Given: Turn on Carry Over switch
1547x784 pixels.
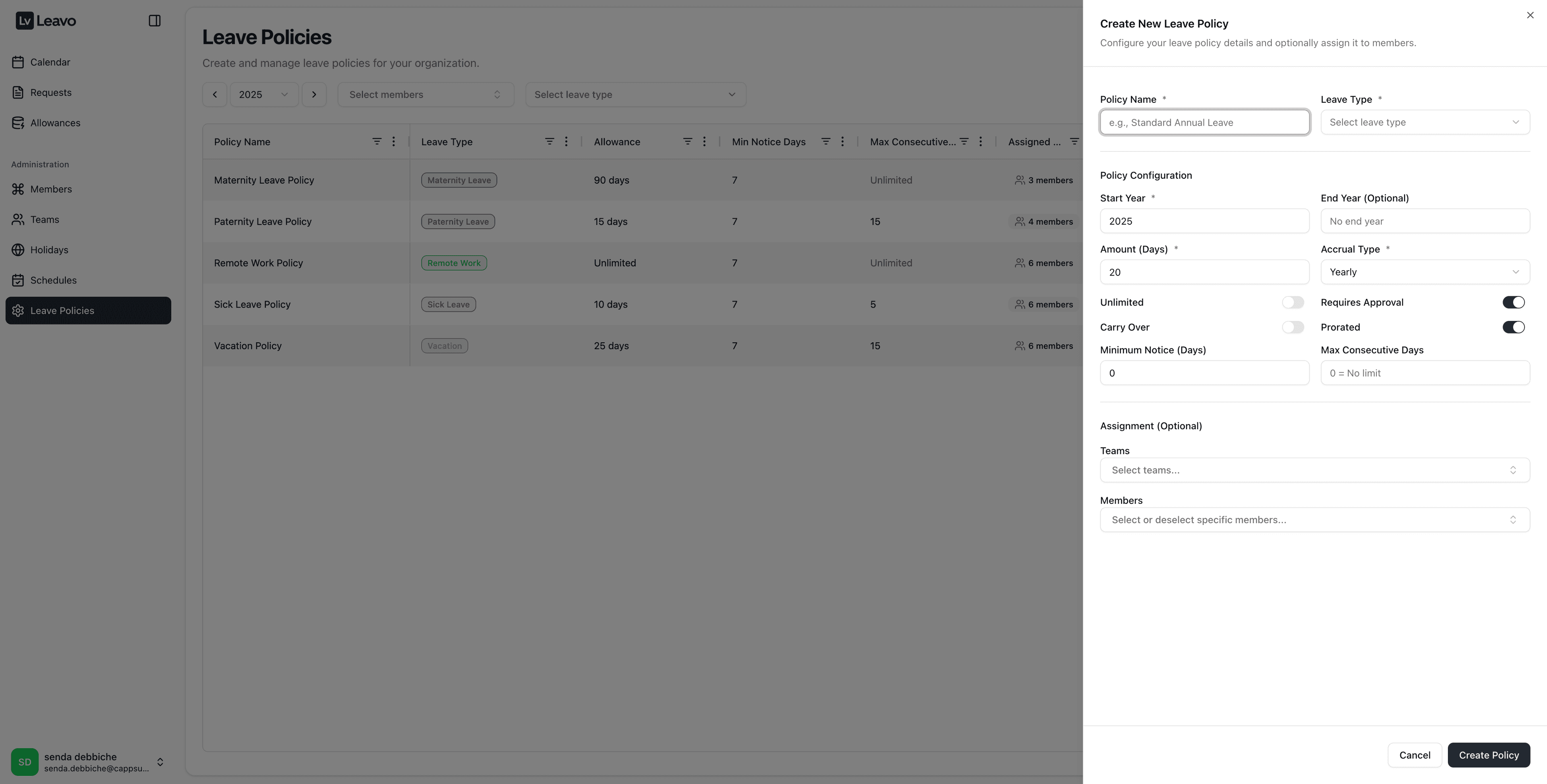Looking at the screenshot, I should pos(1292,327).
